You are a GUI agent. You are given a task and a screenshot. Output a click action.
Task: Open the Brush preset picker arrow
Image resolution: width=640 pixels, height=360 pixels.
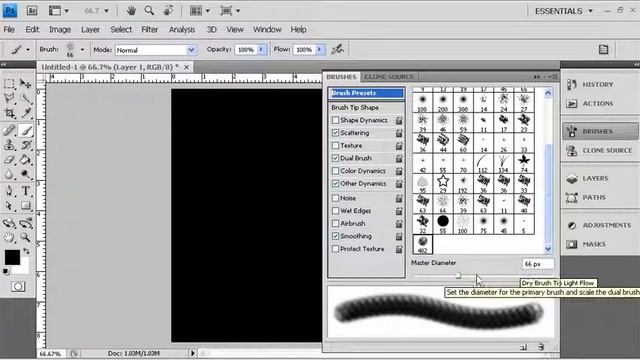tap(82, 50)
